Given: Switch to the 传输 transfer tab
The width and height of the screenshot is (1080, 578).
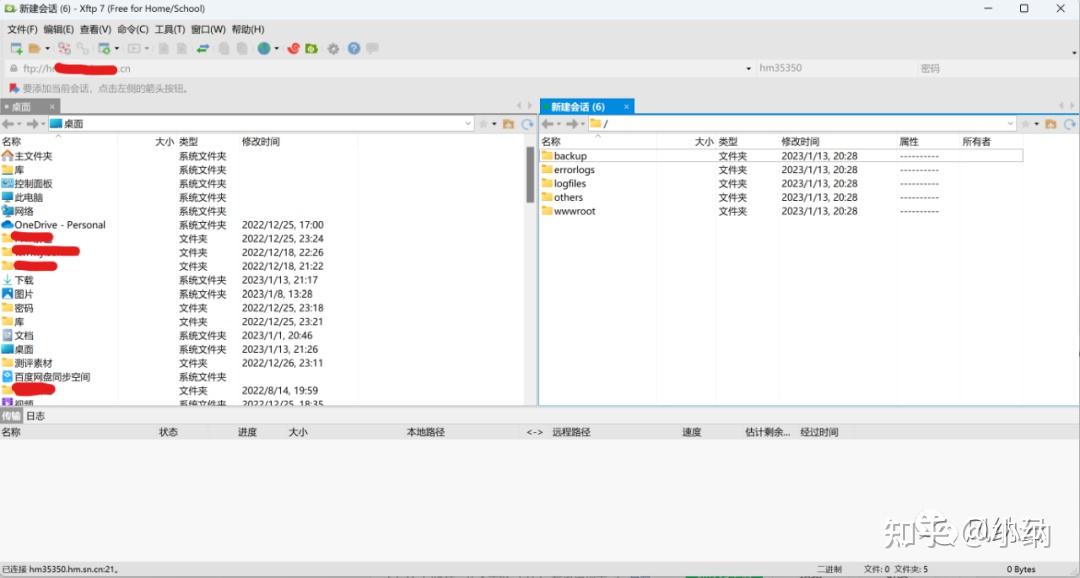Looking at the screenshot, I should [12, 415].
